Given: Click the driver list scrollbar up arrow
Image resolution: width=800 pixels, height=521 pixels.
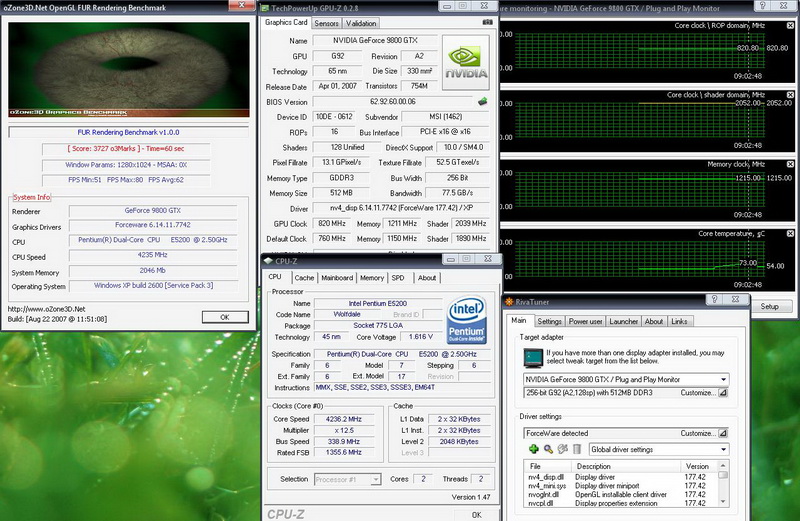Looking at the screenshot, I should click(x=723, y=466).
